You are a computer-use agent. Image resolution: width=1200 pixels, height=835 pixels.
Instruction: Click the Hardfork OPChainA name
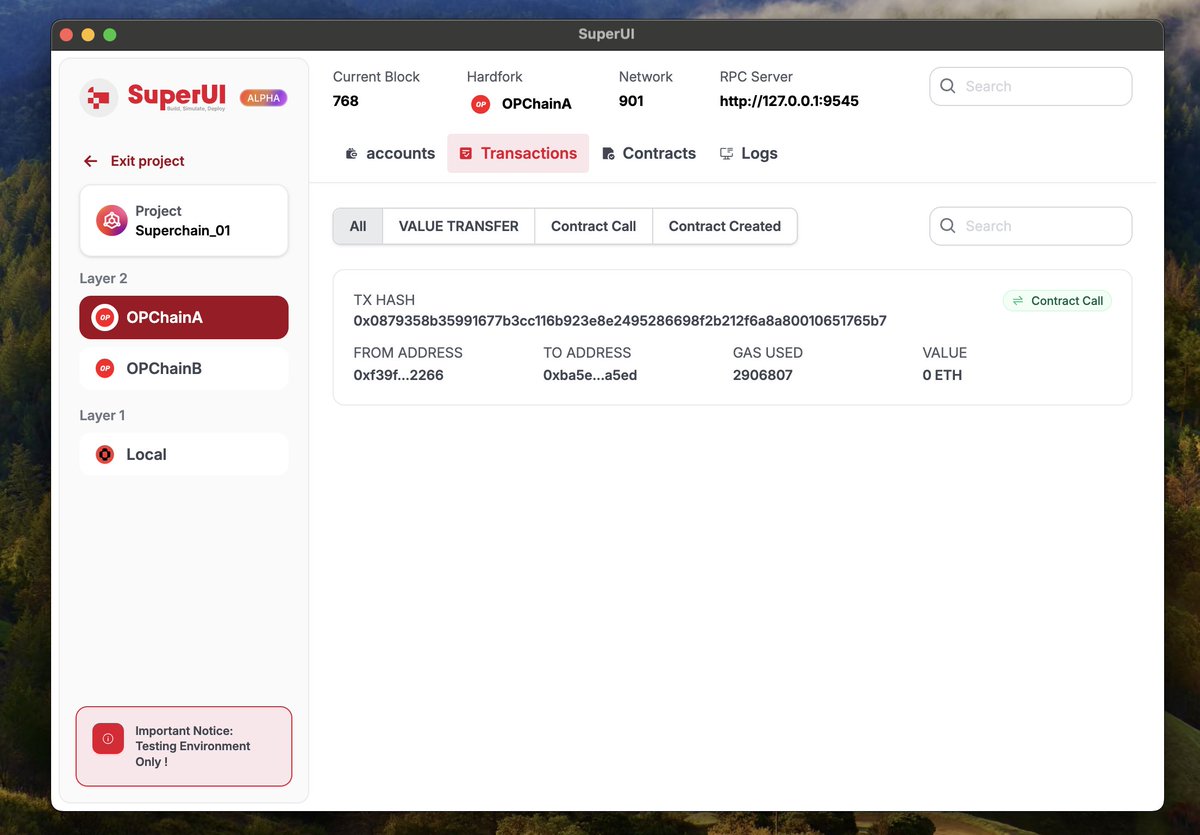(537, 104)
